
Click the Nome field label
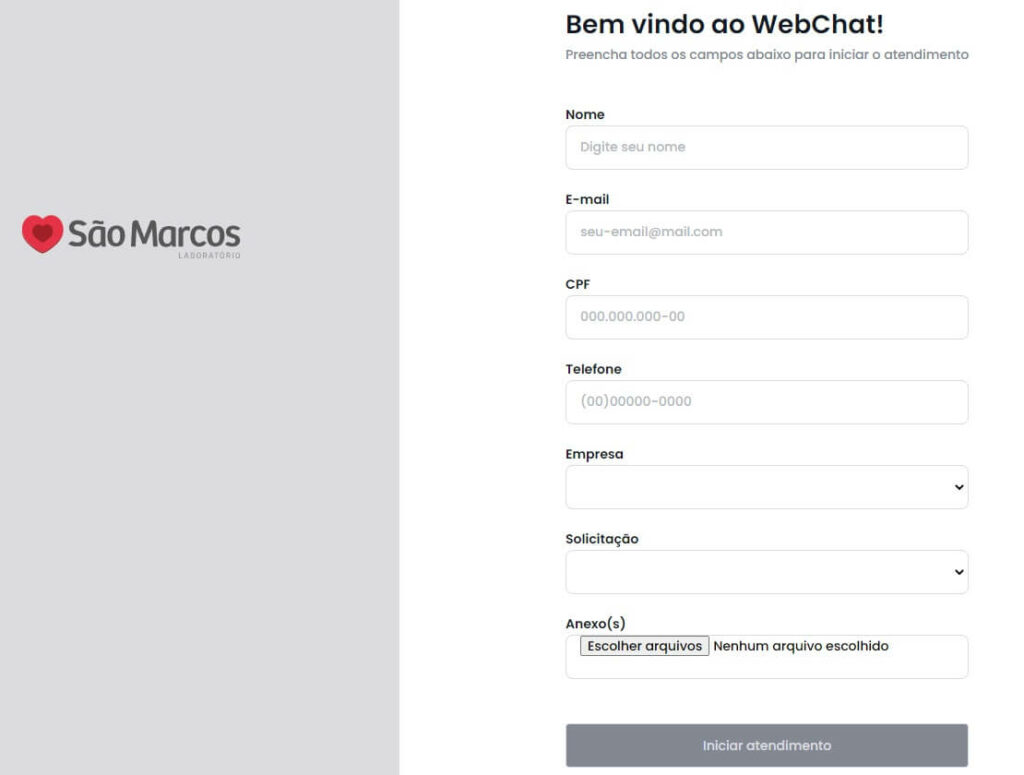click(x=585, y=114)
